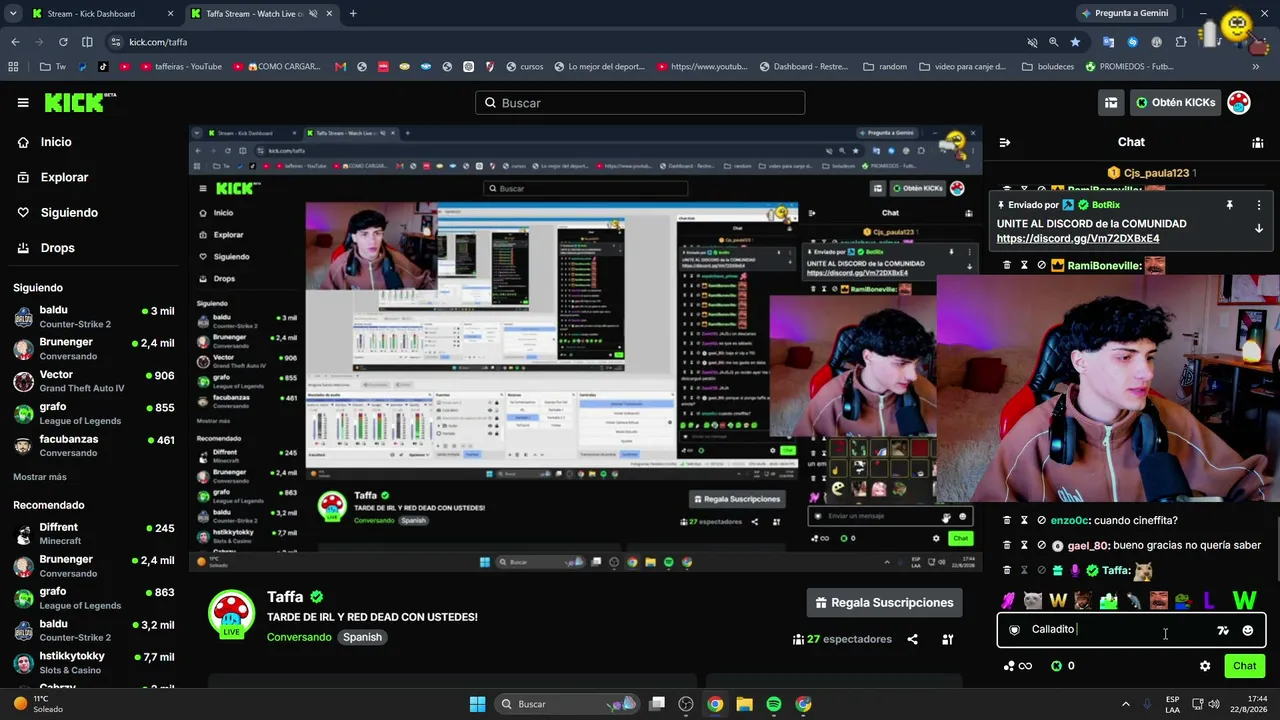Screen dimensions: 1280x720
Task: Insert the gold W emote
Action: (x=1058, y=600)
